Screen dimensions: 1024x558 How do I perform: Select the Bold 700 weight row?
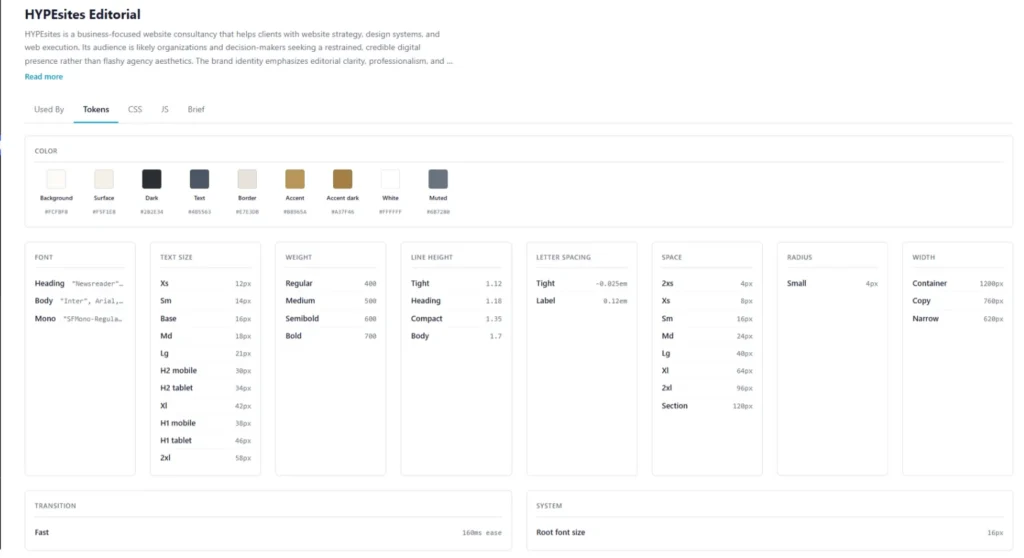[330, 336]
